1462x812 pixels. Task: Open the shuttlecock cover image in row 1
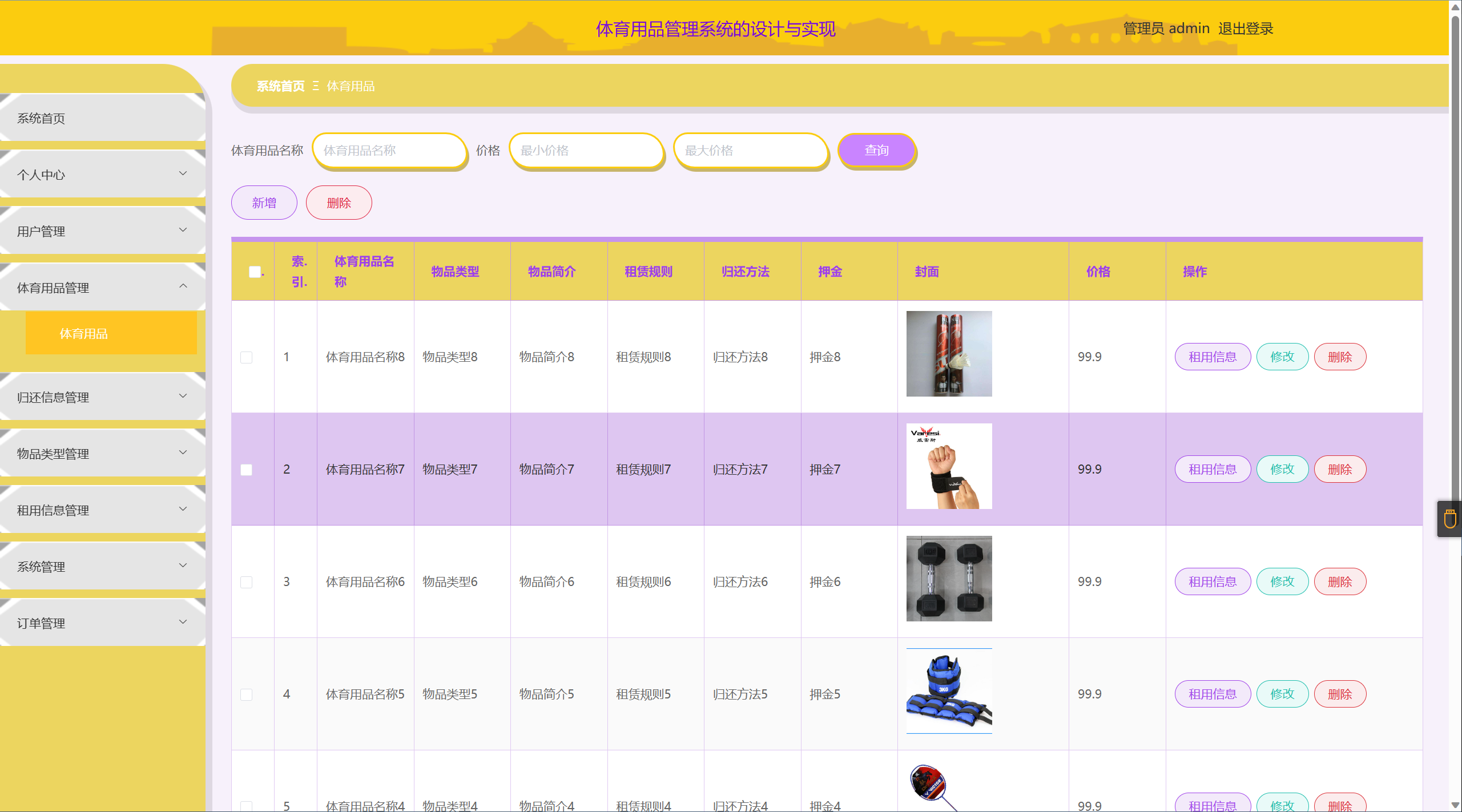coord(948,354)
